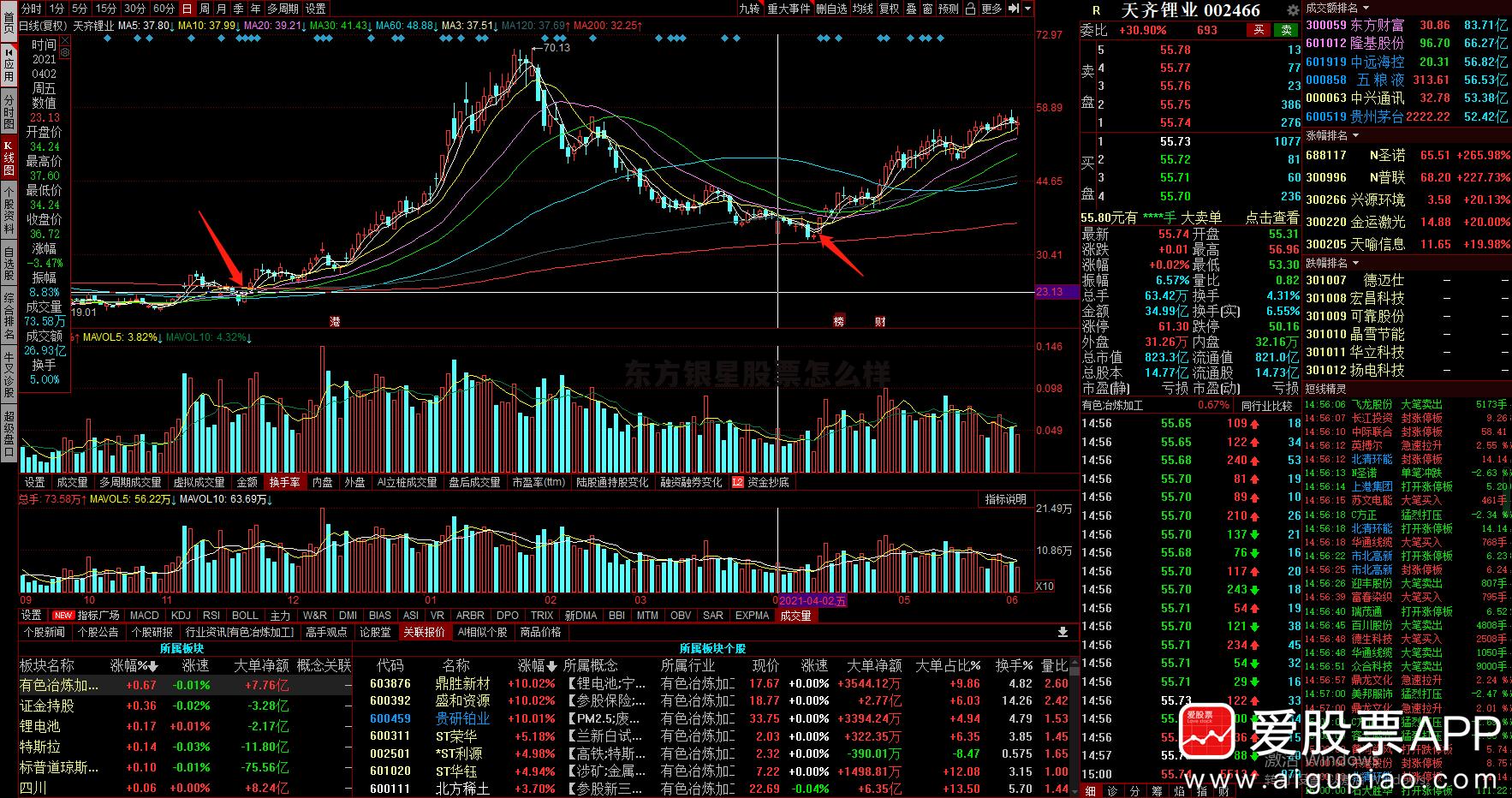Switch to the 周 period tab
The width and height of the screenshot is (1512, 798).
pyautogui.click(x=205, y=9)
